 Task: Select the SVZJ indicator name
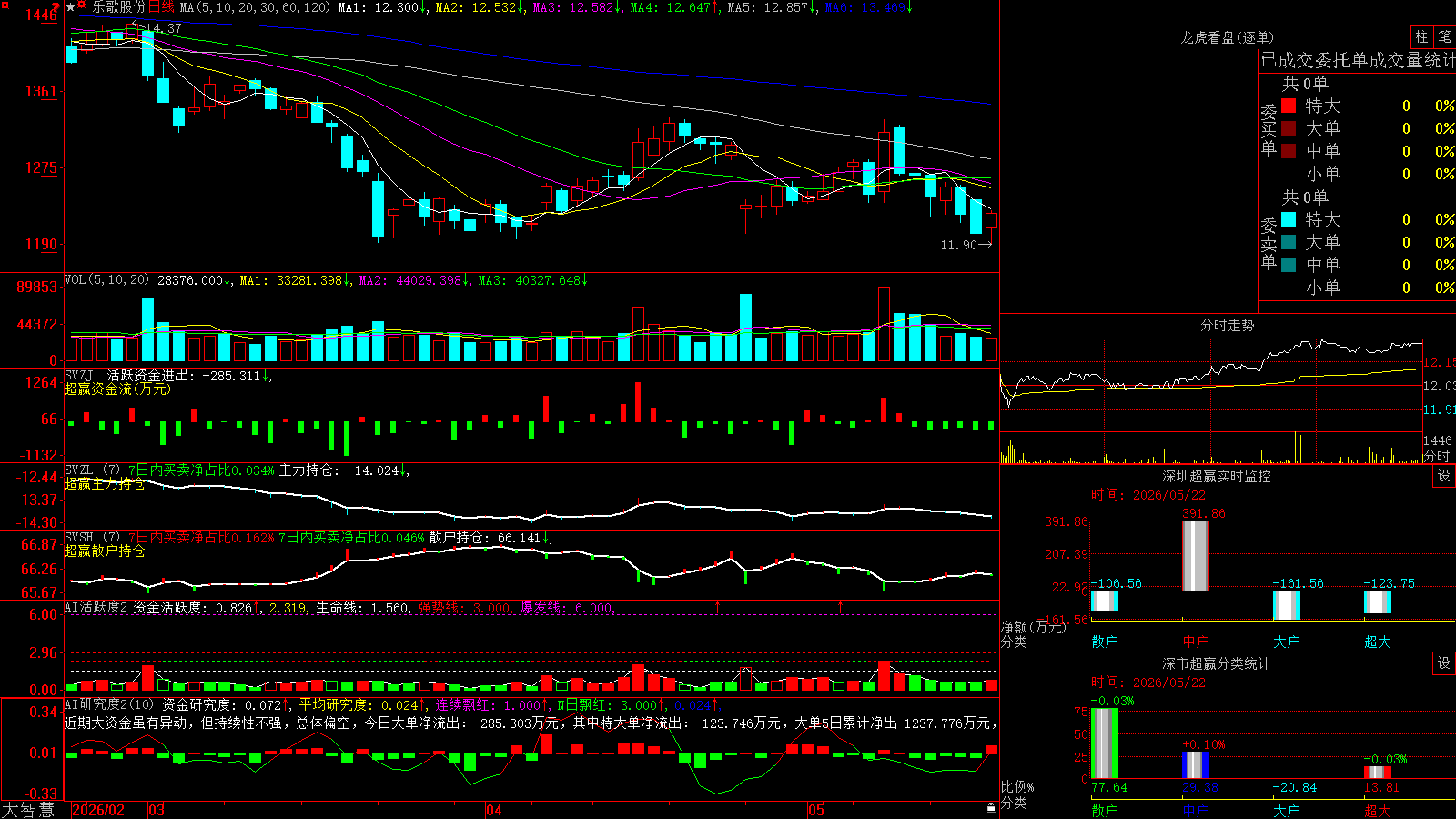pos(79,375)
